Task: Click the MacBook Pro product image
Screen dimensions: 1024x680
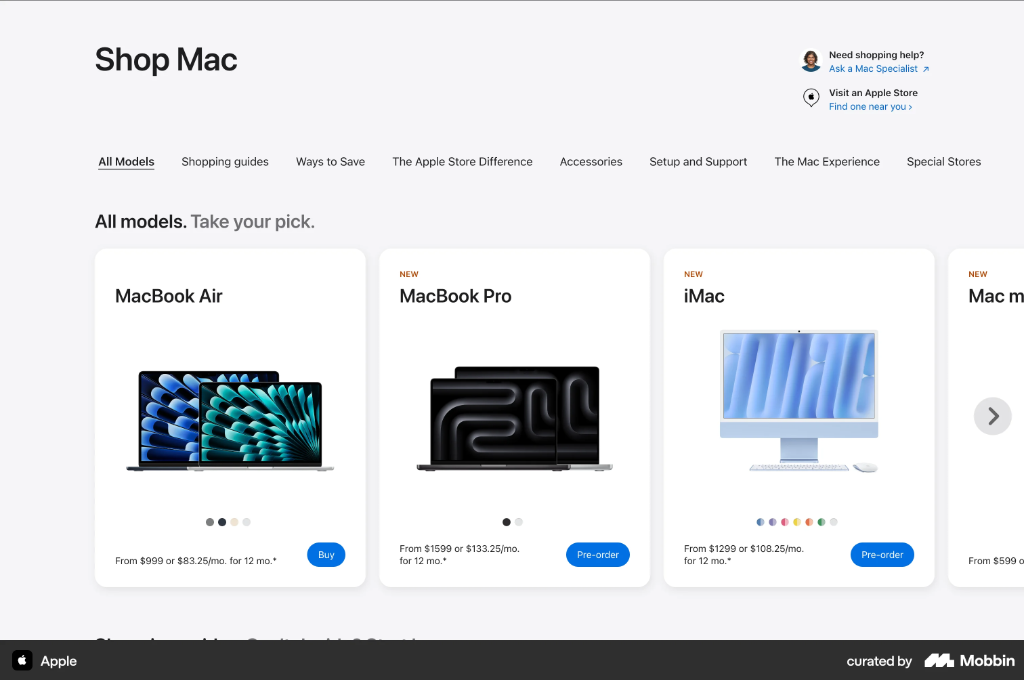Action: [x=515, y=419]
